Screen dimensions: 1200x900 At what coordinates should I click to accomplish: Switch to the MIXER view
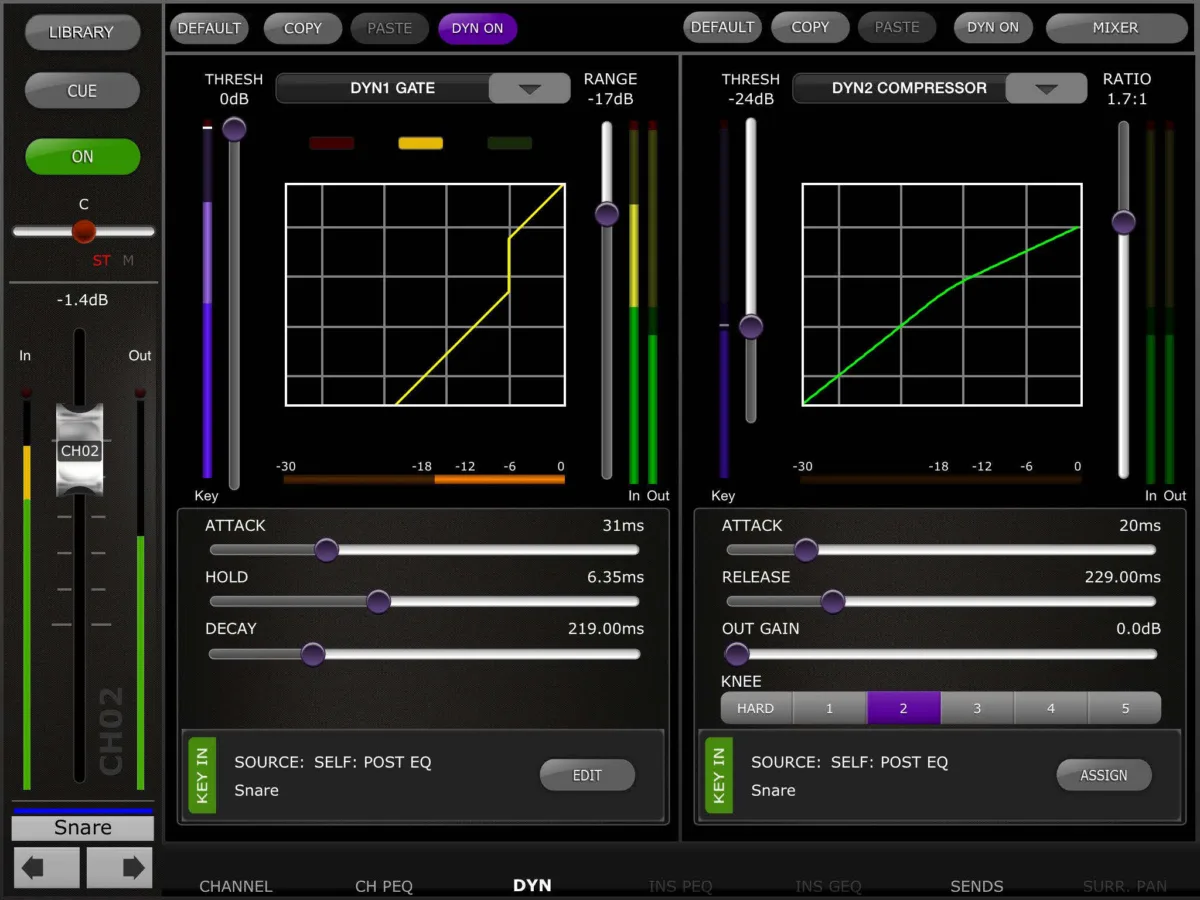click(1115, 28)
